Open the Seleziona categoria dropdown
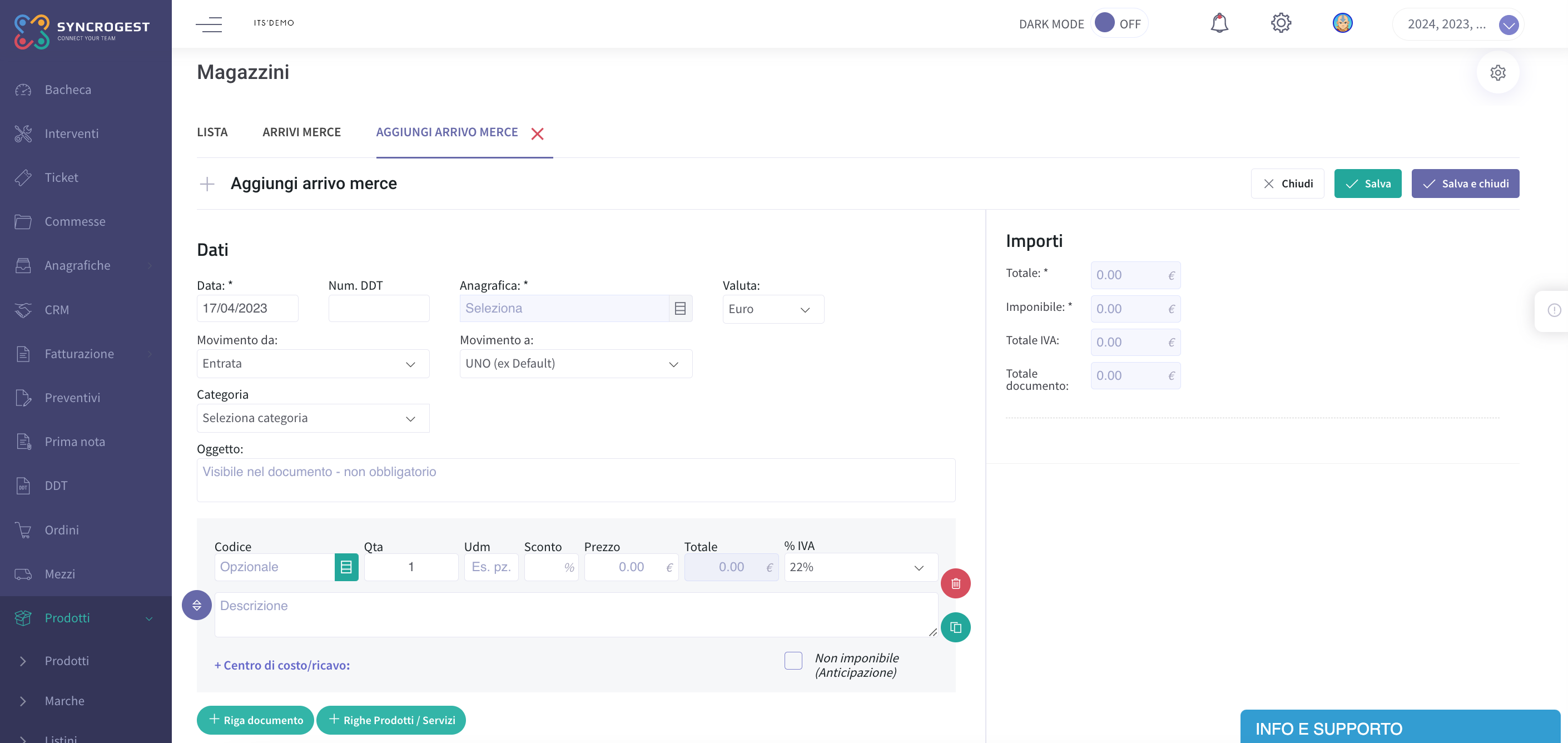1568x743 pixels. [x=313, y=418]
